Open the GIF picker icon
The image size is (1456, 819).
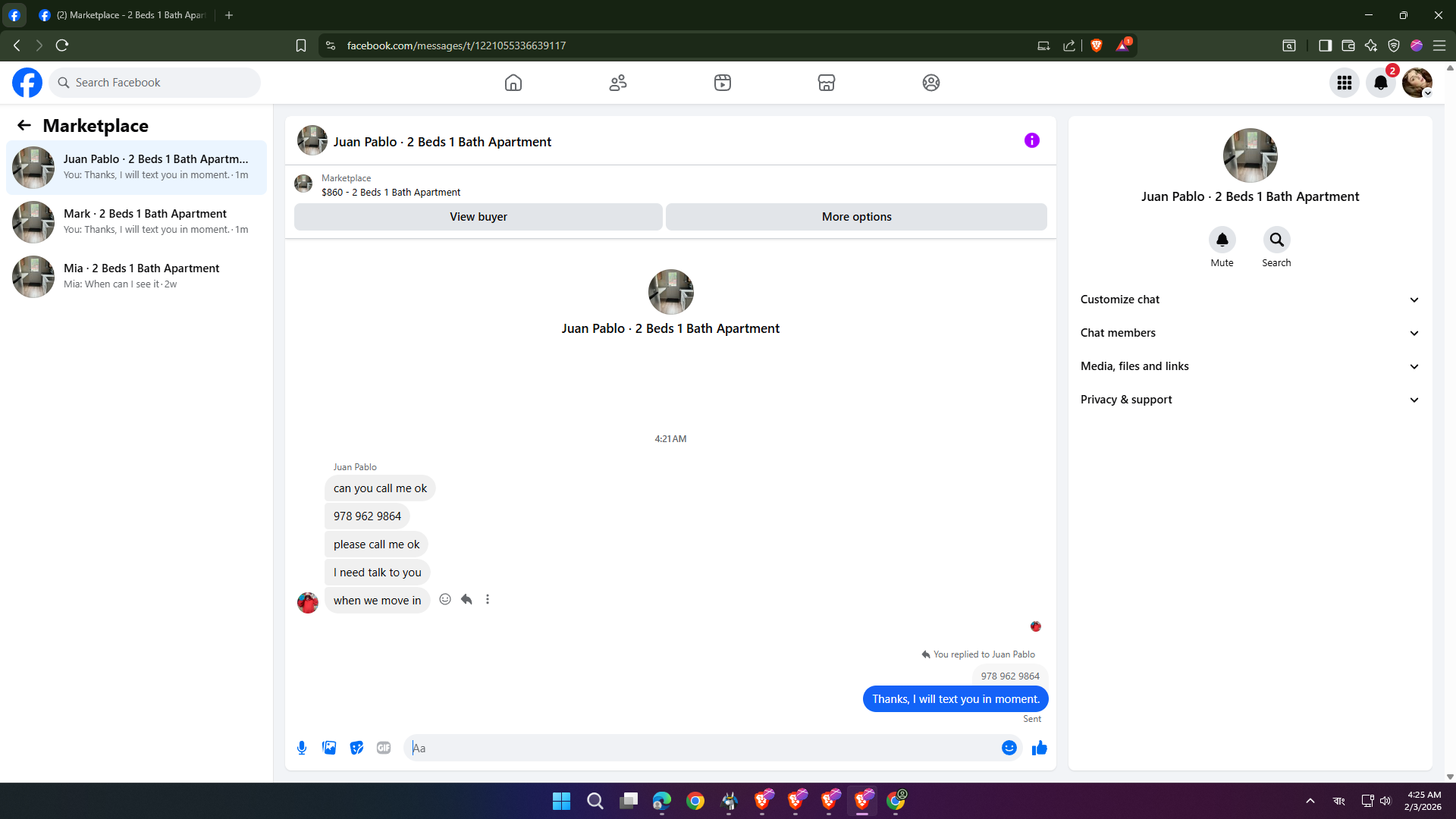tap(384, 748)
